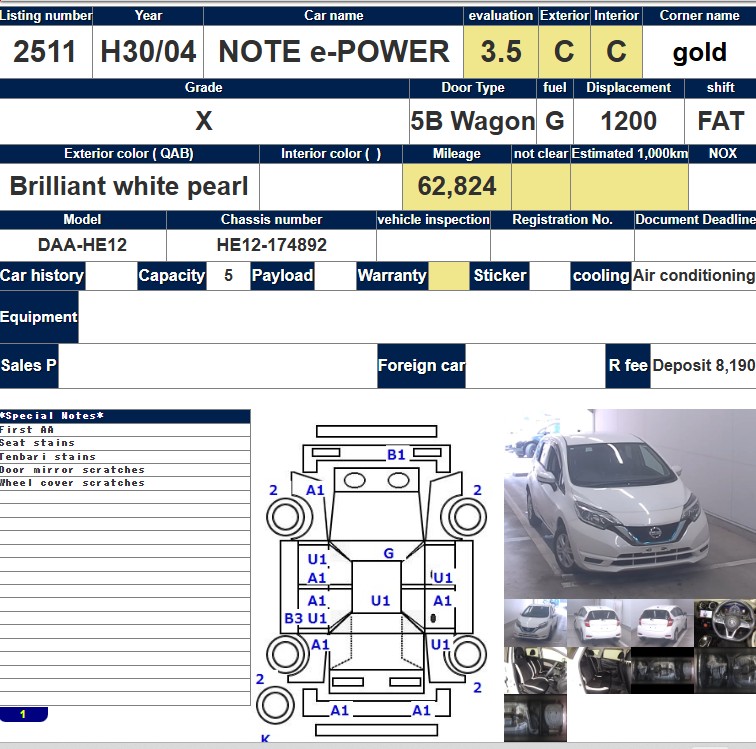The image size is (756, 749).
Task: Click car name NOTE e-POWER
Action: pos(334,52)
